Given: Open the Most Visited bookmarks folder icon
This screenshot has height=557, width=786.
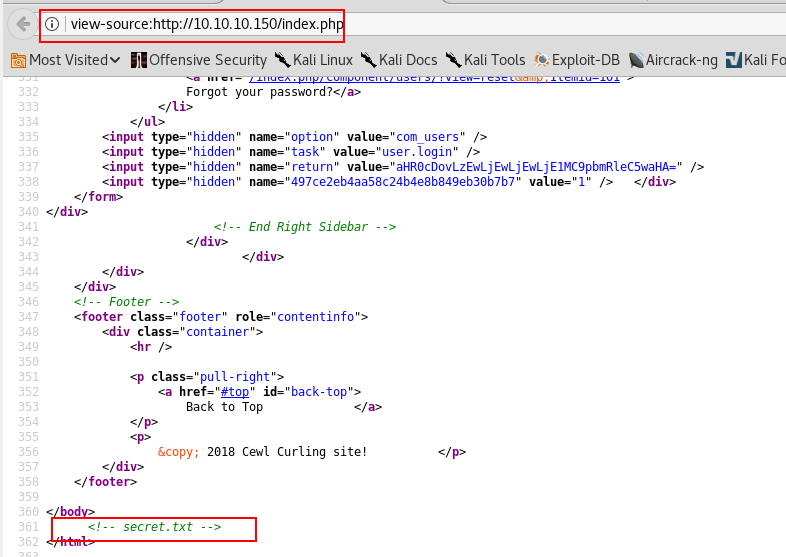Looking at the screenshot, I should (x=17, y=60).
